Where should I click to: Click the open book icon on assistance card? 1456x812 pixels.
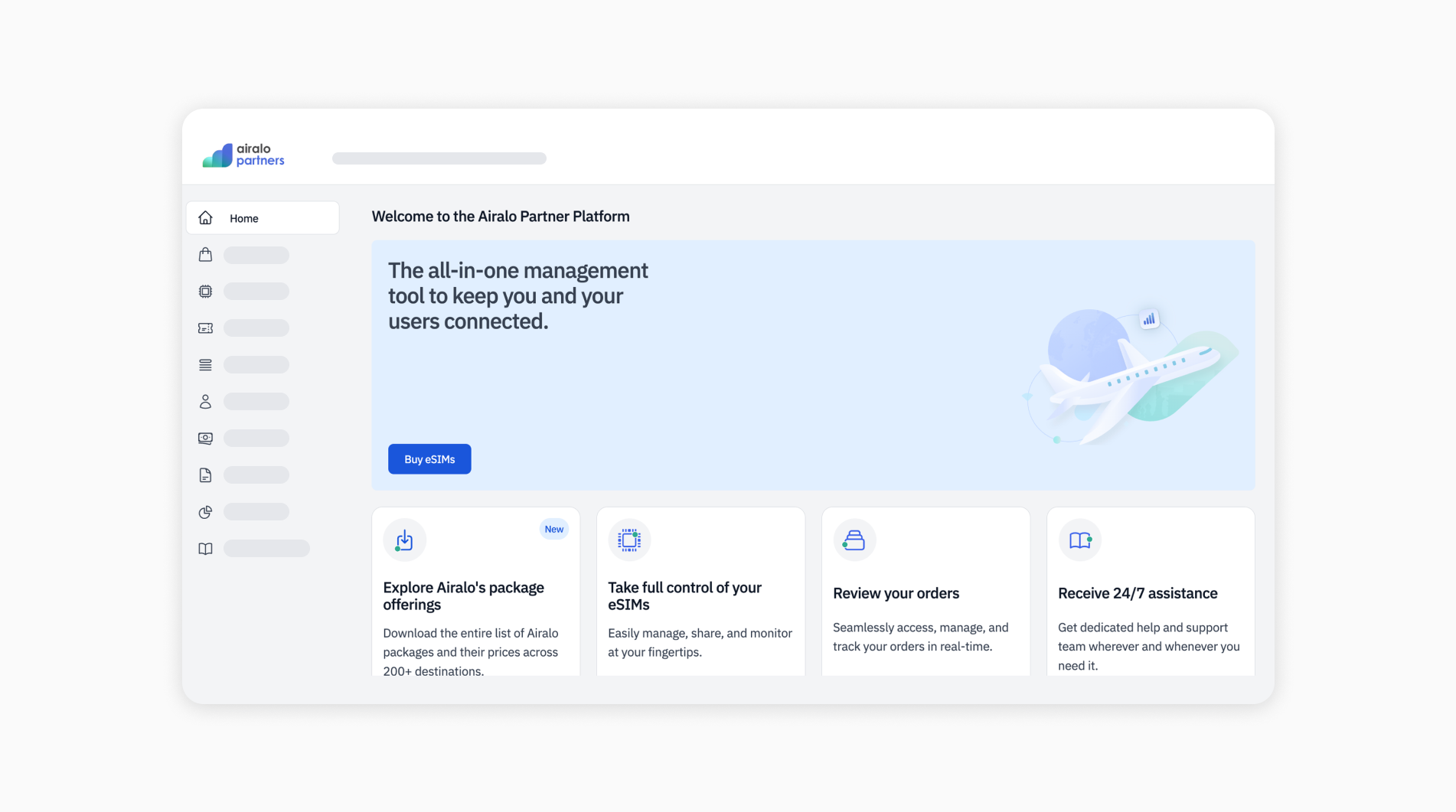pos(1079,540)
